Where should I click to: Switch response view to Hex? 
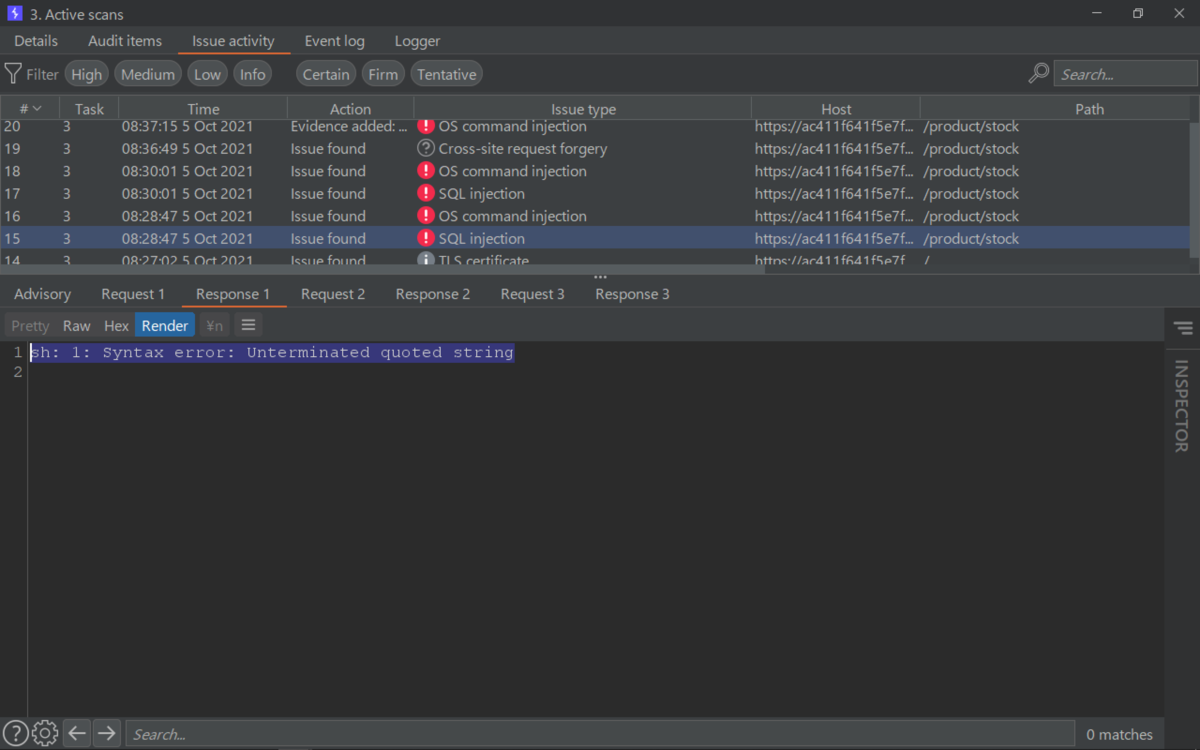tap(116, 325)
